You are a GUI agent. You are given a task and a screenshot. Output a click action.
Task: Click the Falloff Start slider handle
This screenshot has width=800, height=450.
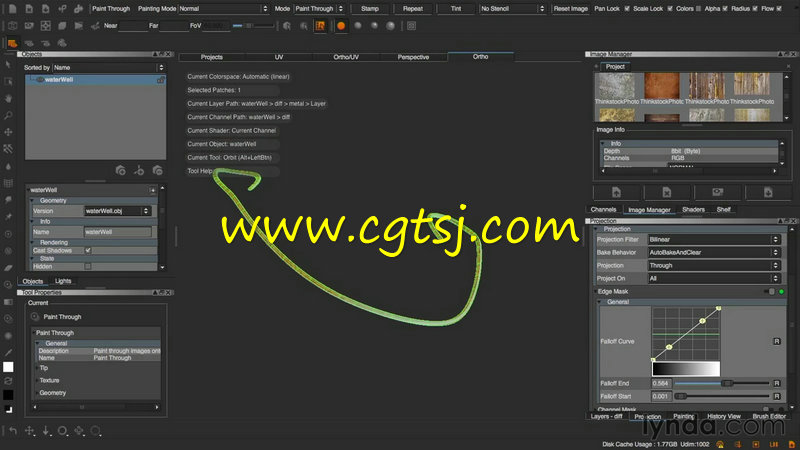(680, 396)
